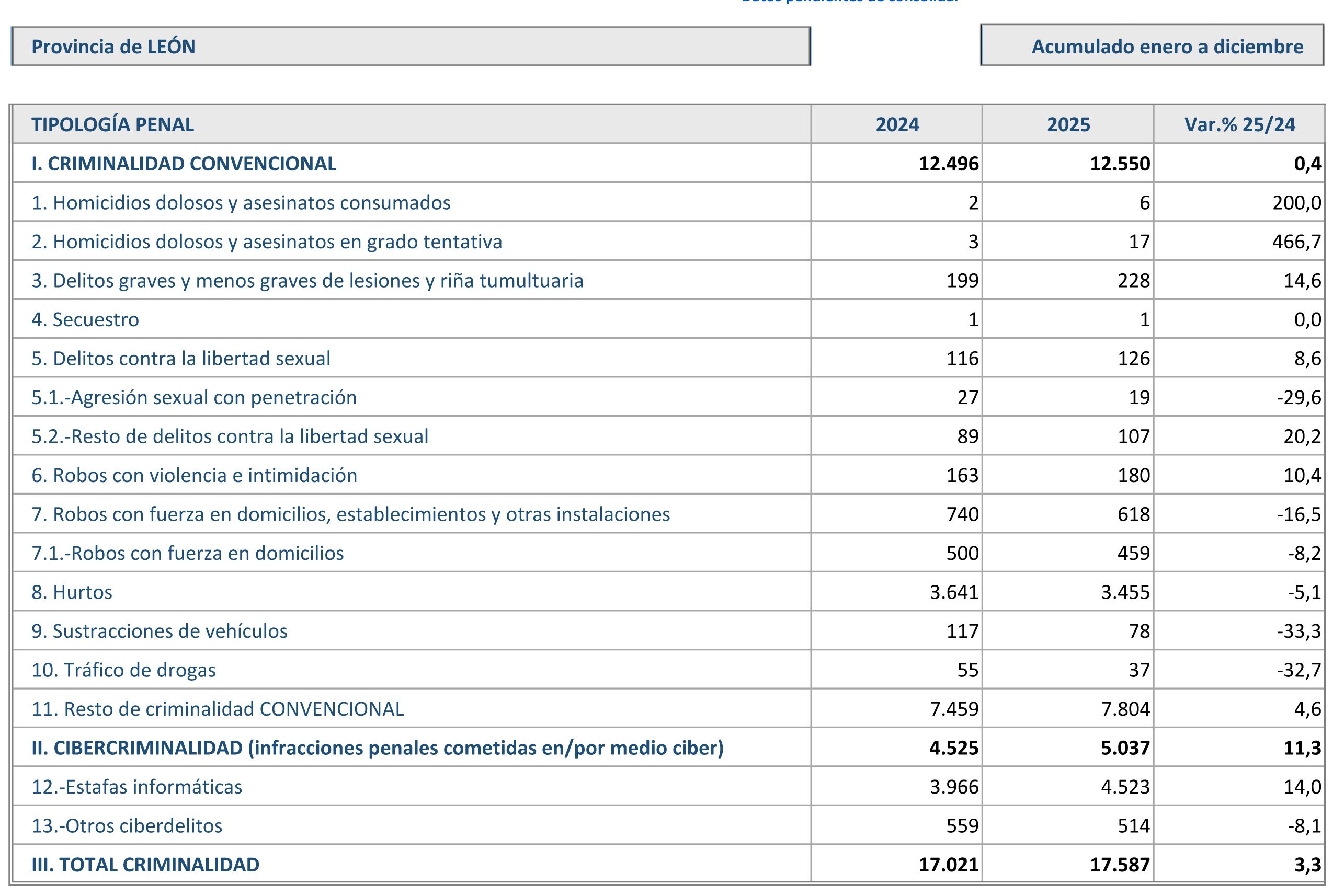
Task: Click the II. CIBERCRIMINALIDAD row label
Action: (x=377, y=748)
